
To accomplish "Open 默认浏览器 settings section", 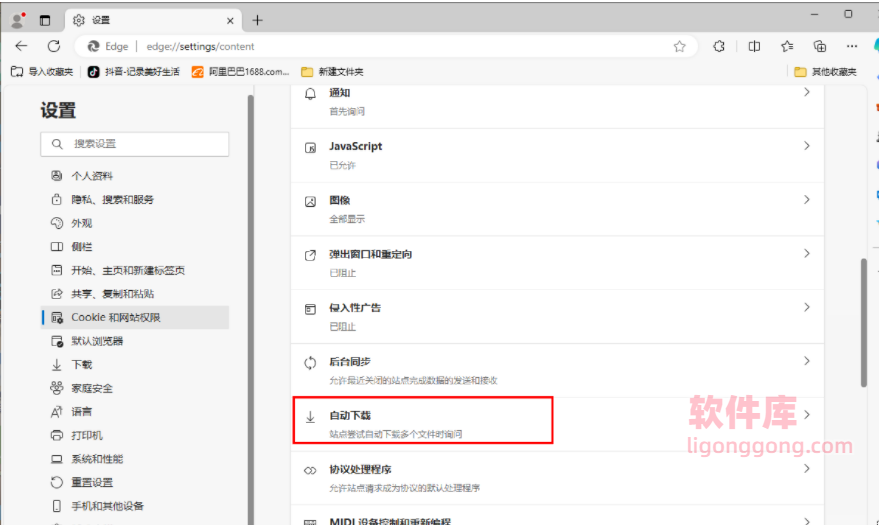I will (135, 341).
